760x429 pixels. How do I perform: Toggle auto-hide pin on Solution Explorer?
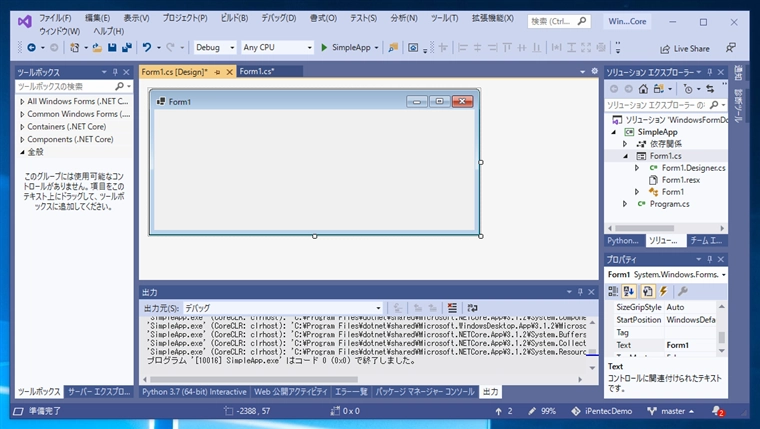tap(710, 72)
